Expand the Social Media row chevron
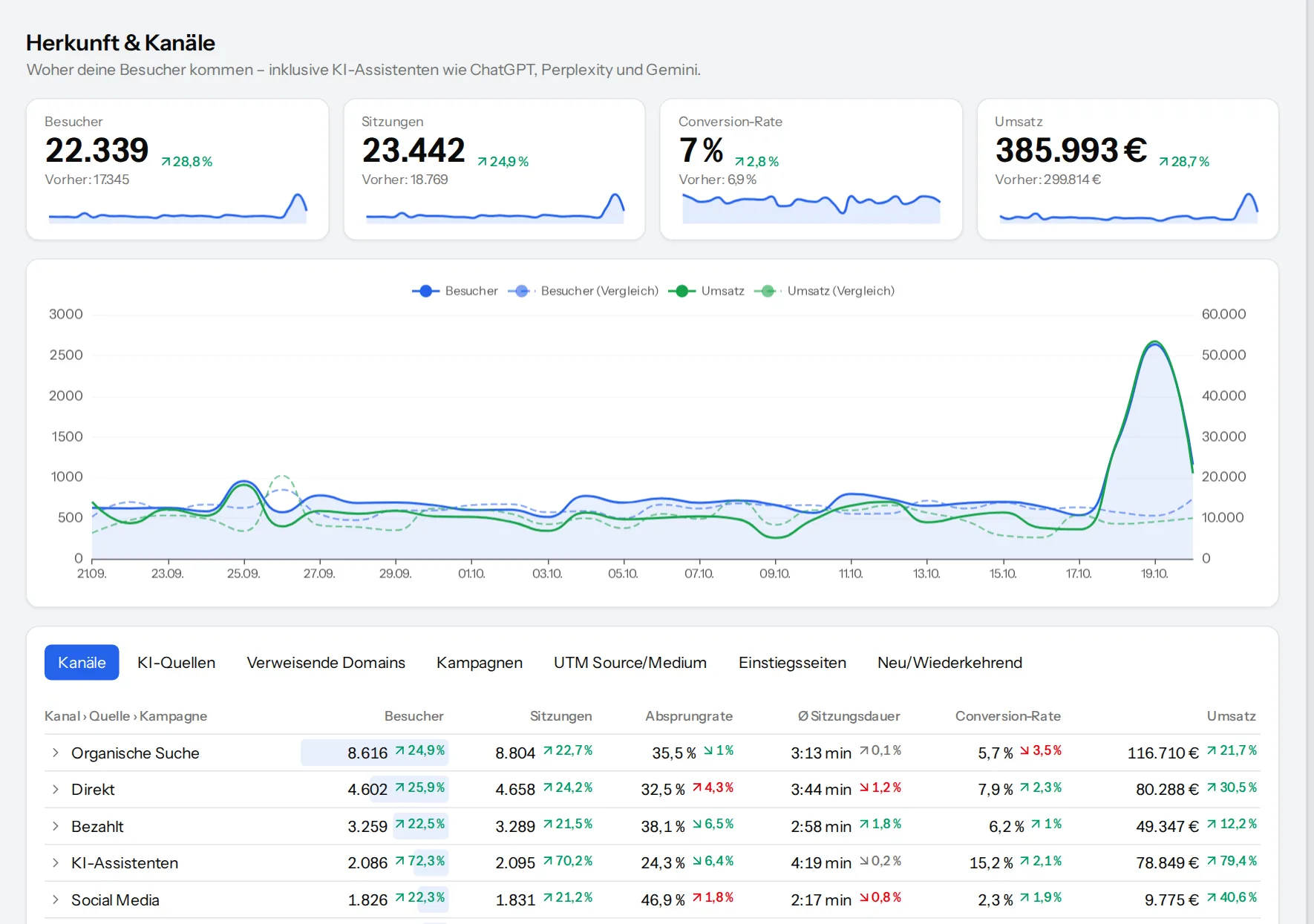This screenshot has width=1314, height=924. (x=56, y=900)
